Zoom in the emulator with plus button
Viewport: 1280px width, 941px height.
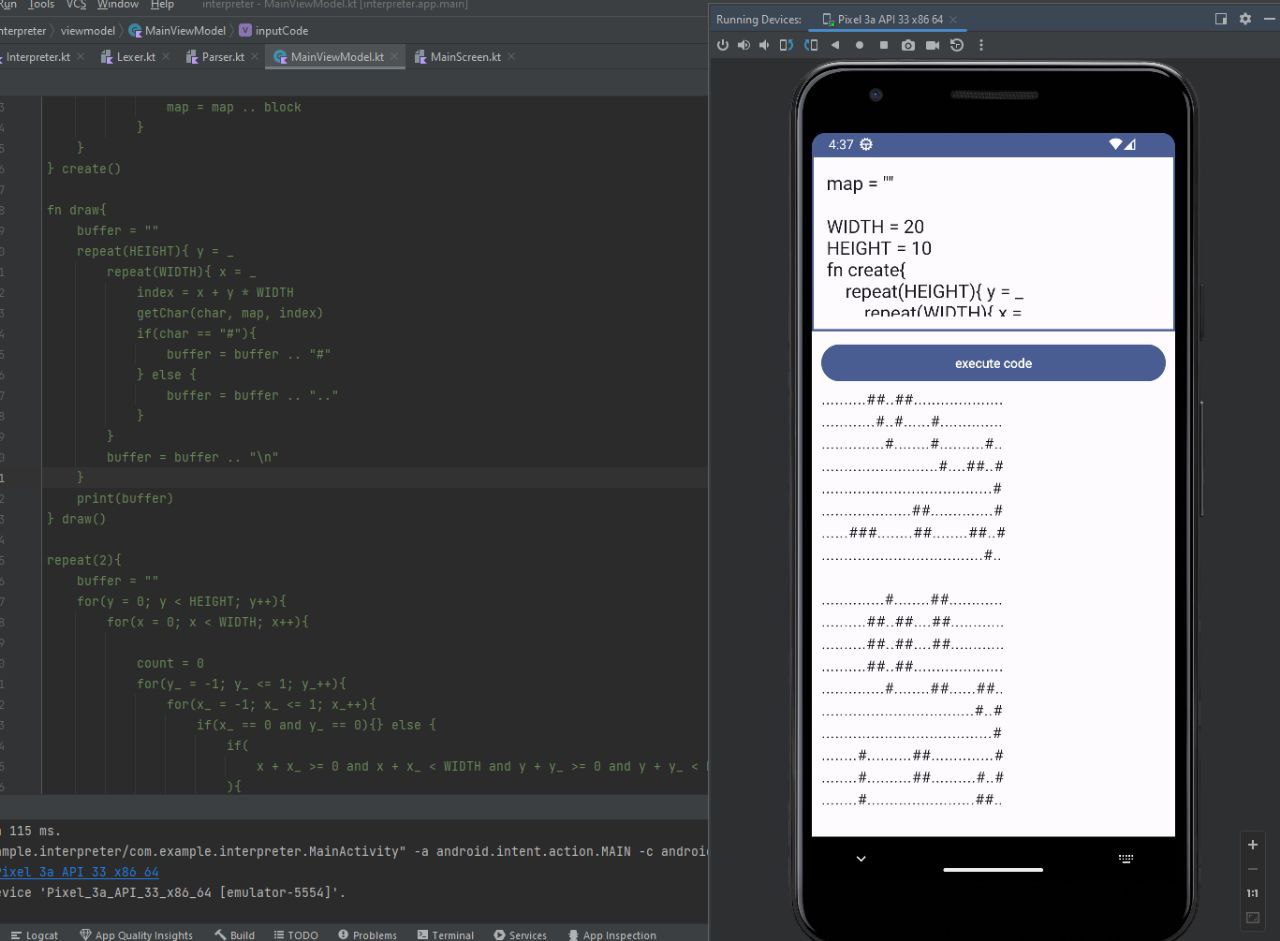point(1252,844)
